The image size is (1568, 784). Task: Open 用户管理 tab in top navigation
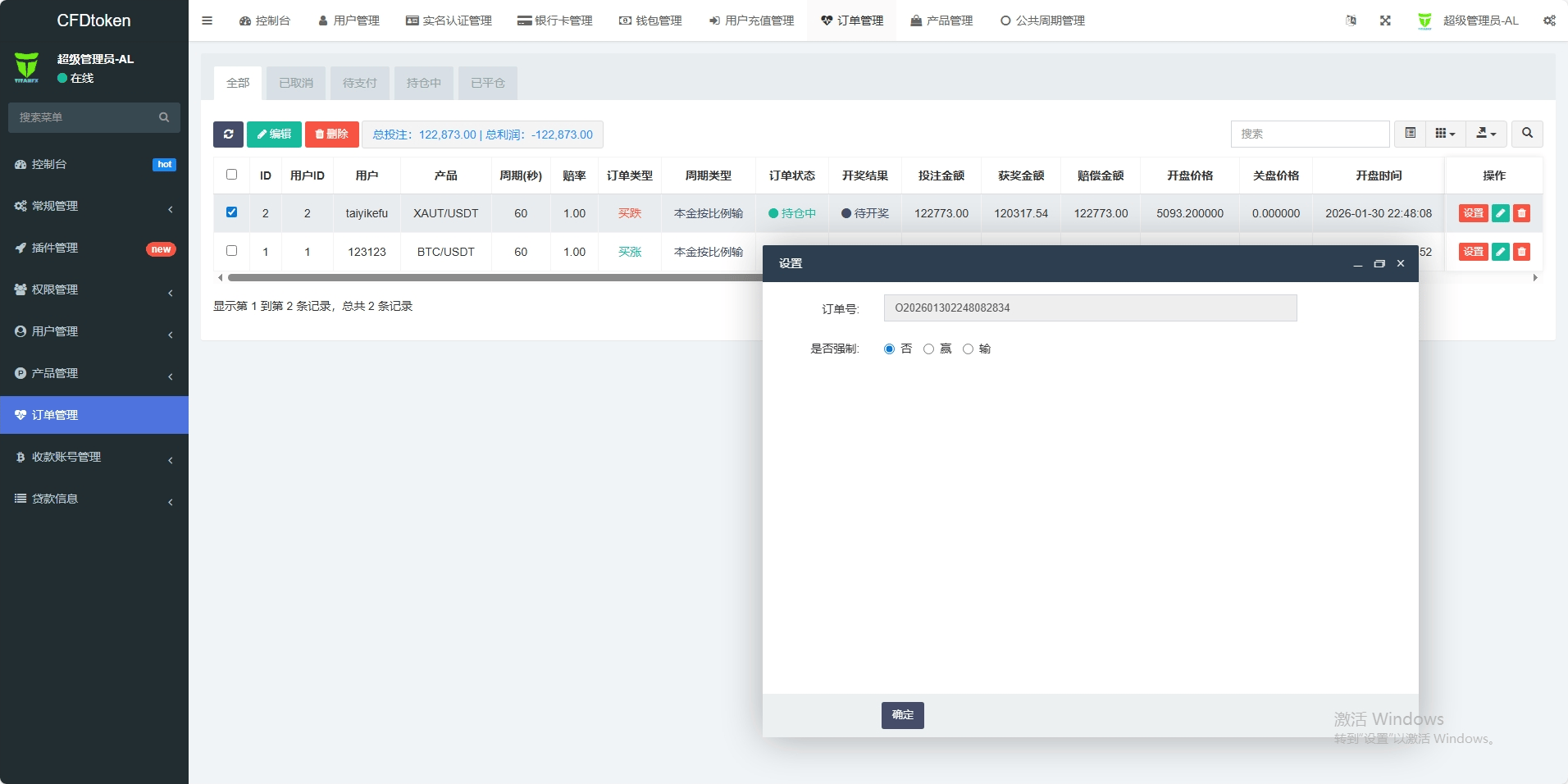click(x=349, y=21)
